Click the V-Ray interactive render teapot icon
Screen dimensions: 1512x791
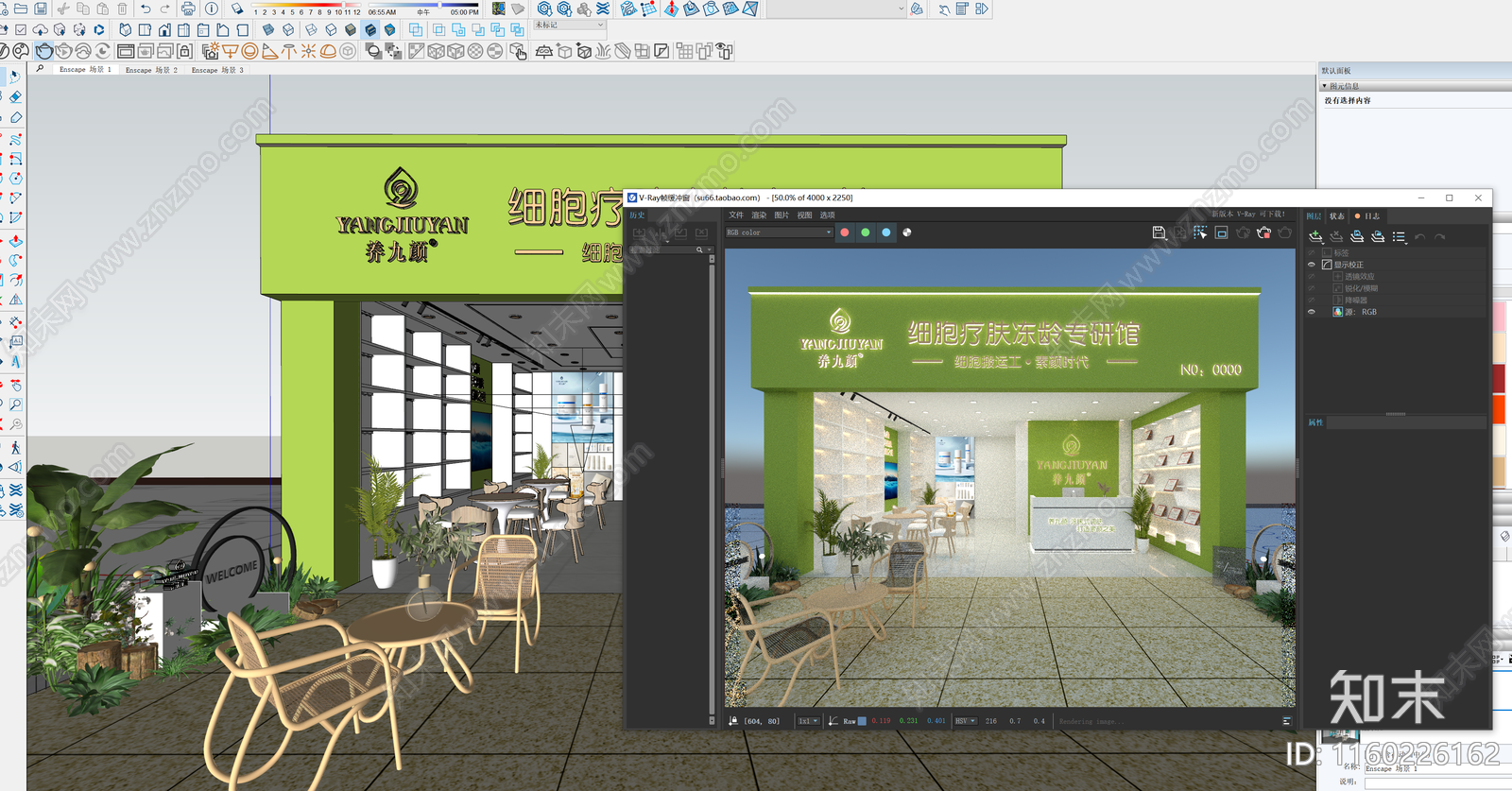click(63, 51)
